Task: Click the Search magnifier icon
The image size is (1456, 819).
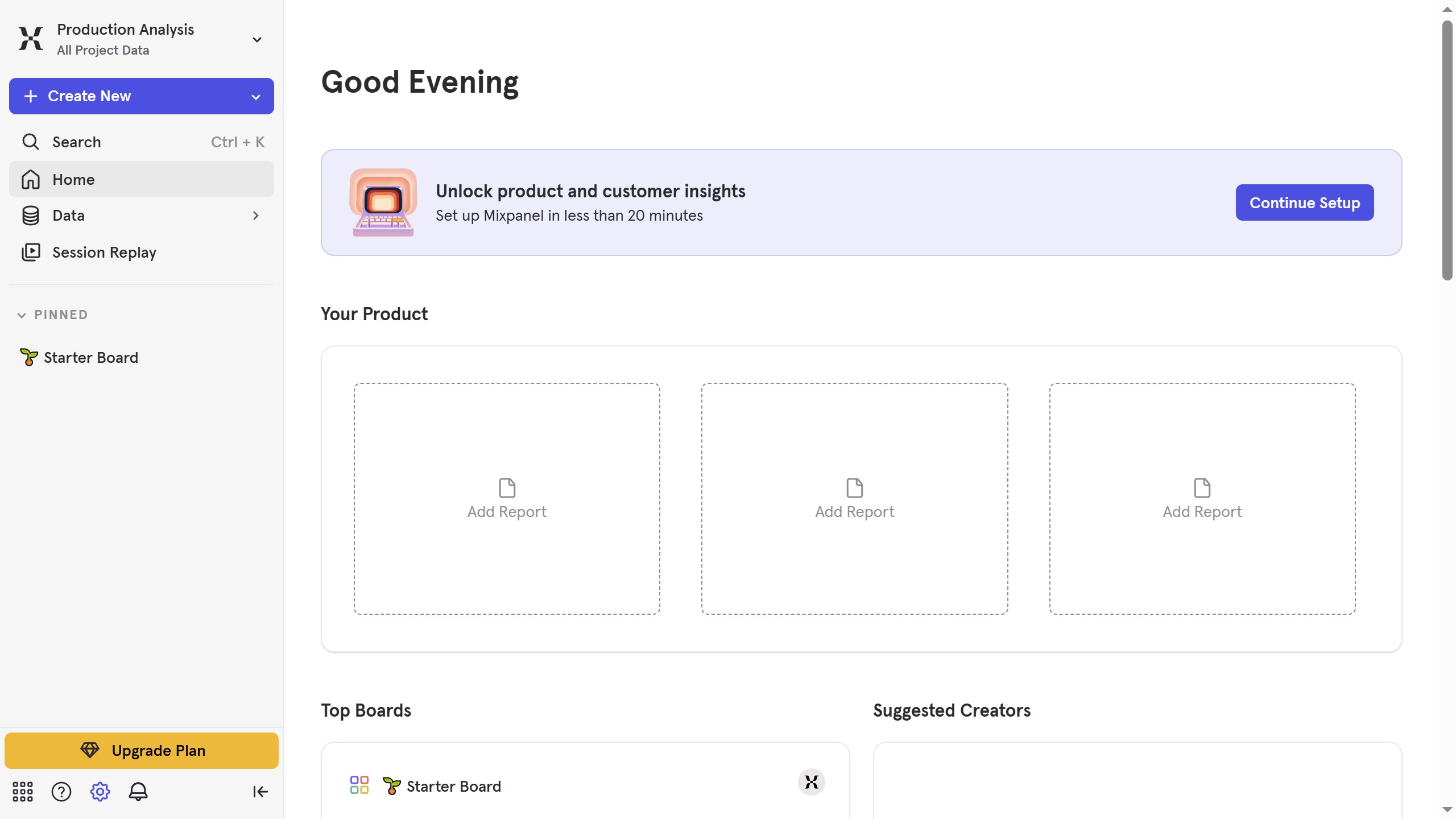Action: tap(31, 142)
